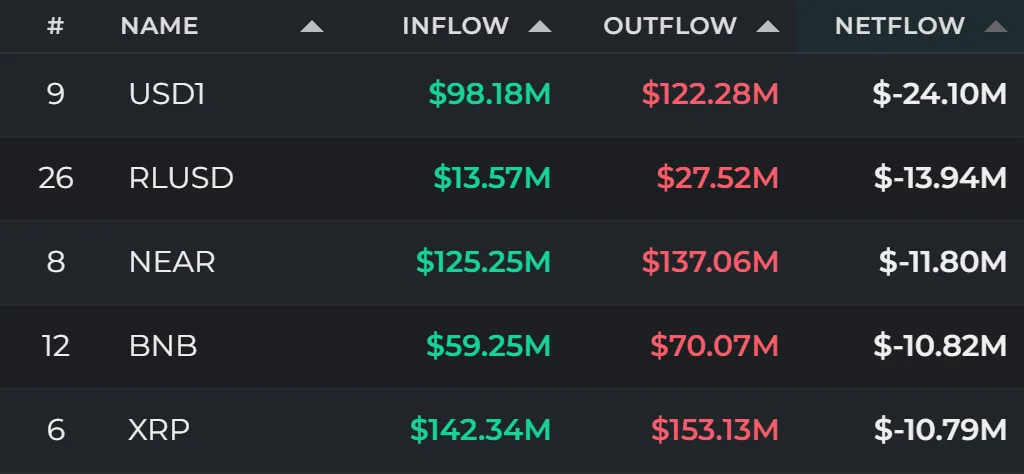The image size is (1024, 474).
Task: Click RLUSD inflow value $13.57M
Action: click(x=492, y=178)
